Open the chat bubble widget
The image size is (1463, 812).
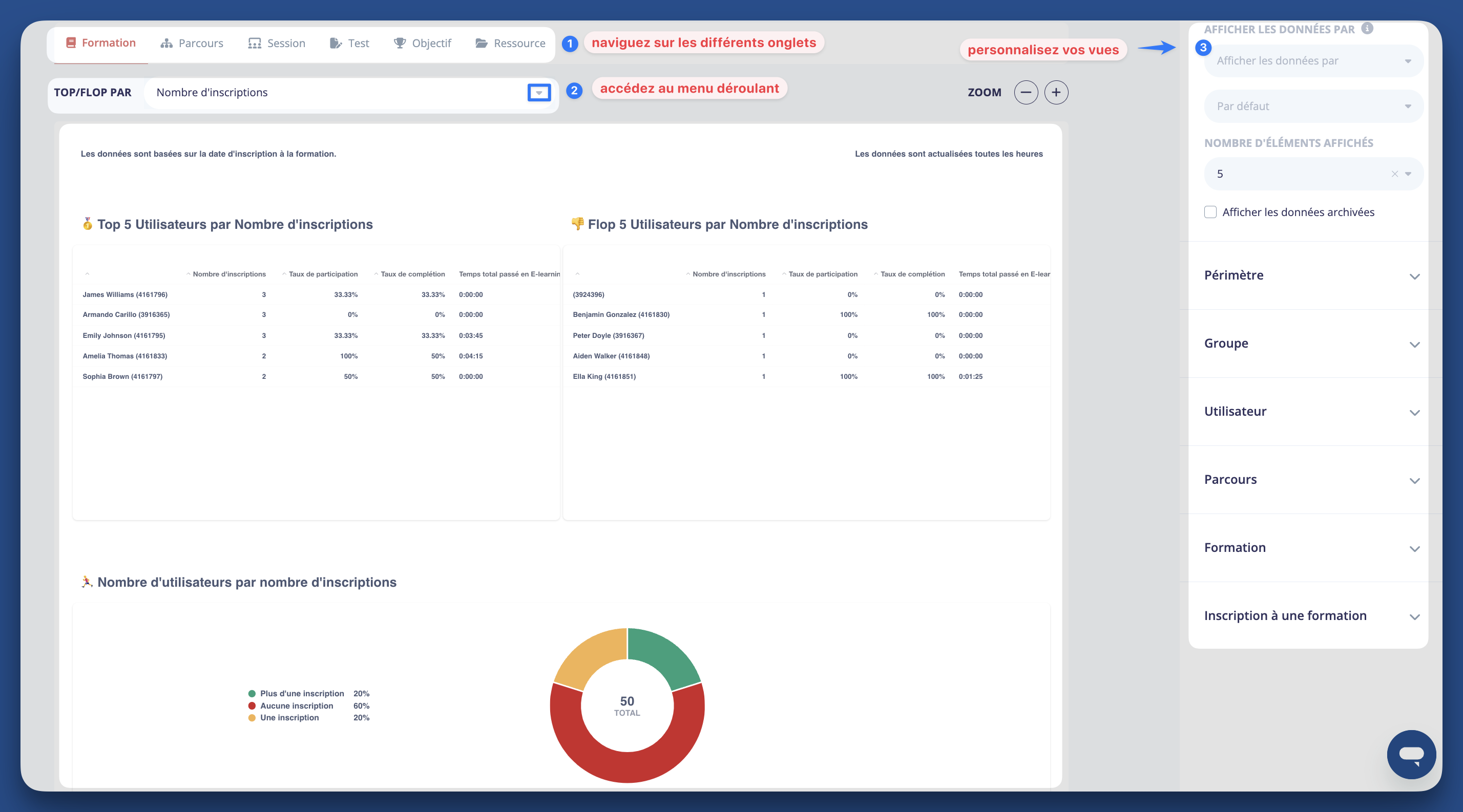[1411, 754]
